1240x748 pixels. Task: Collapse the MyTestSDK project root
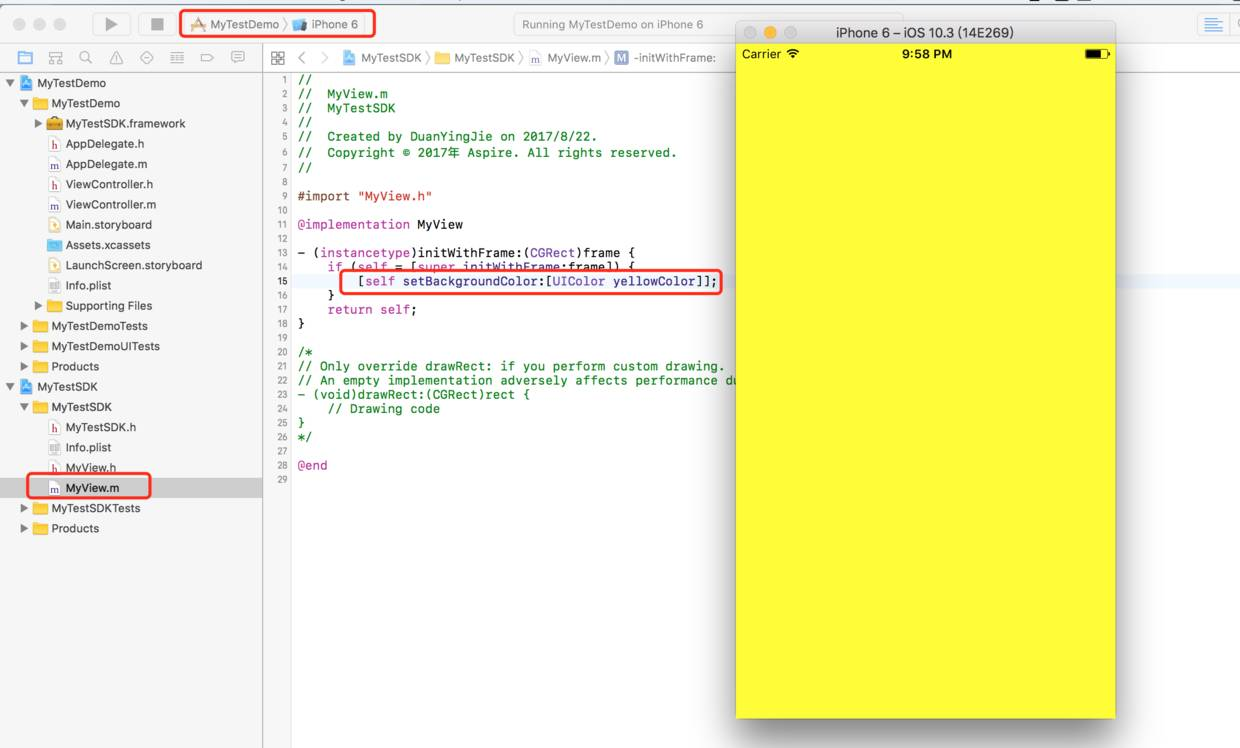pos(11,387)
